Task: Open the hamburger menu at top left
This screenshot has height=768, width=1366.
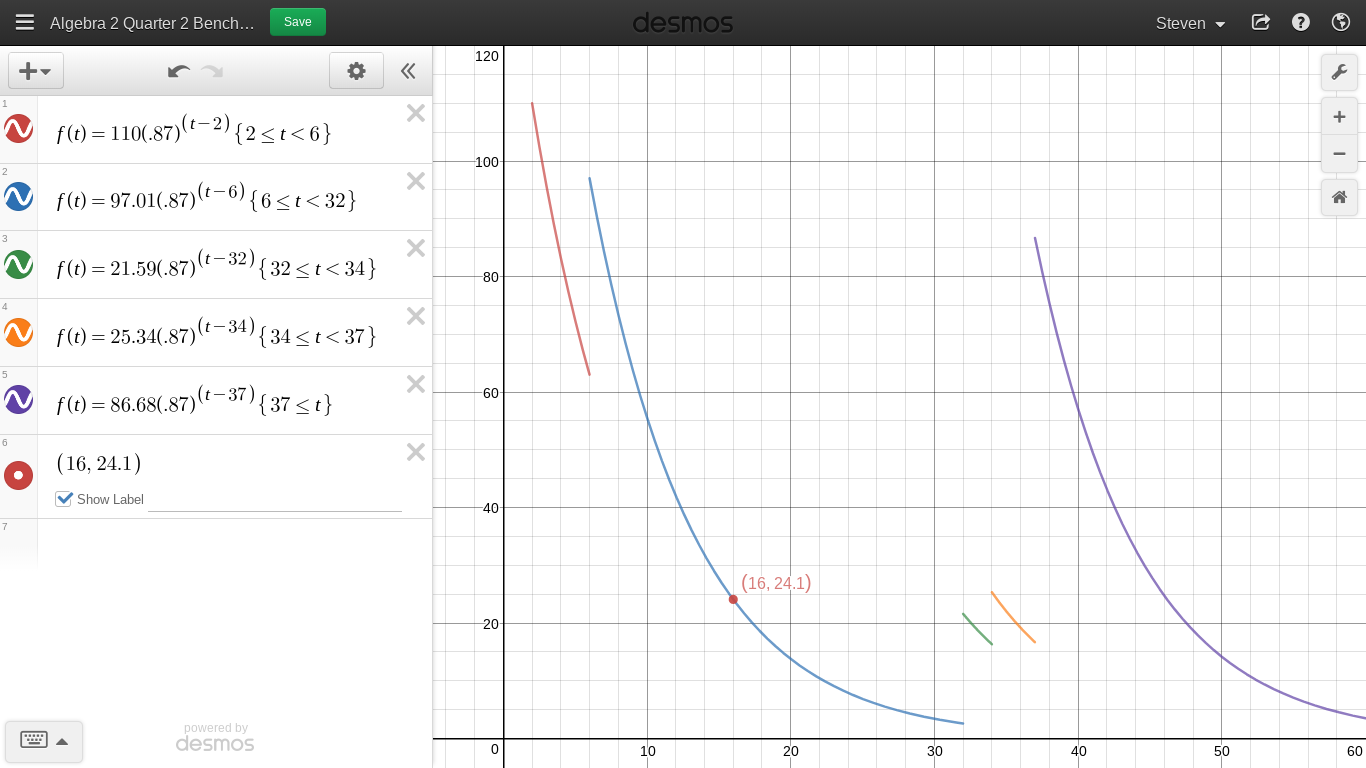Action: pos(25,22)
